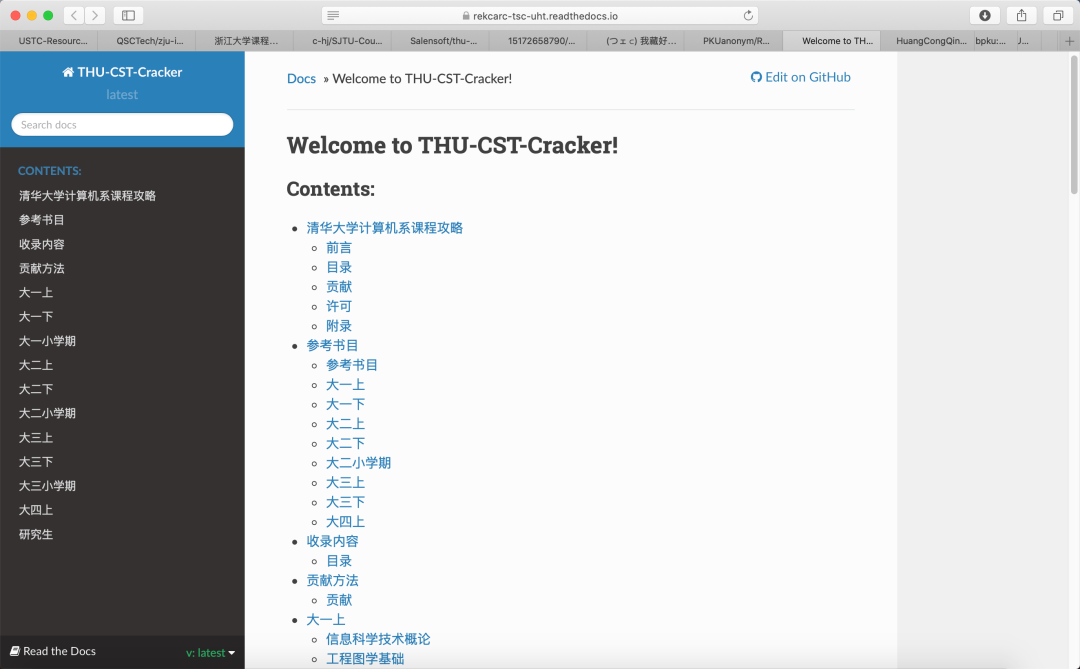This screenshot has height=669, width=1080.
Task: Go forward with Safari forward arrow
Action: click(96, 15)
